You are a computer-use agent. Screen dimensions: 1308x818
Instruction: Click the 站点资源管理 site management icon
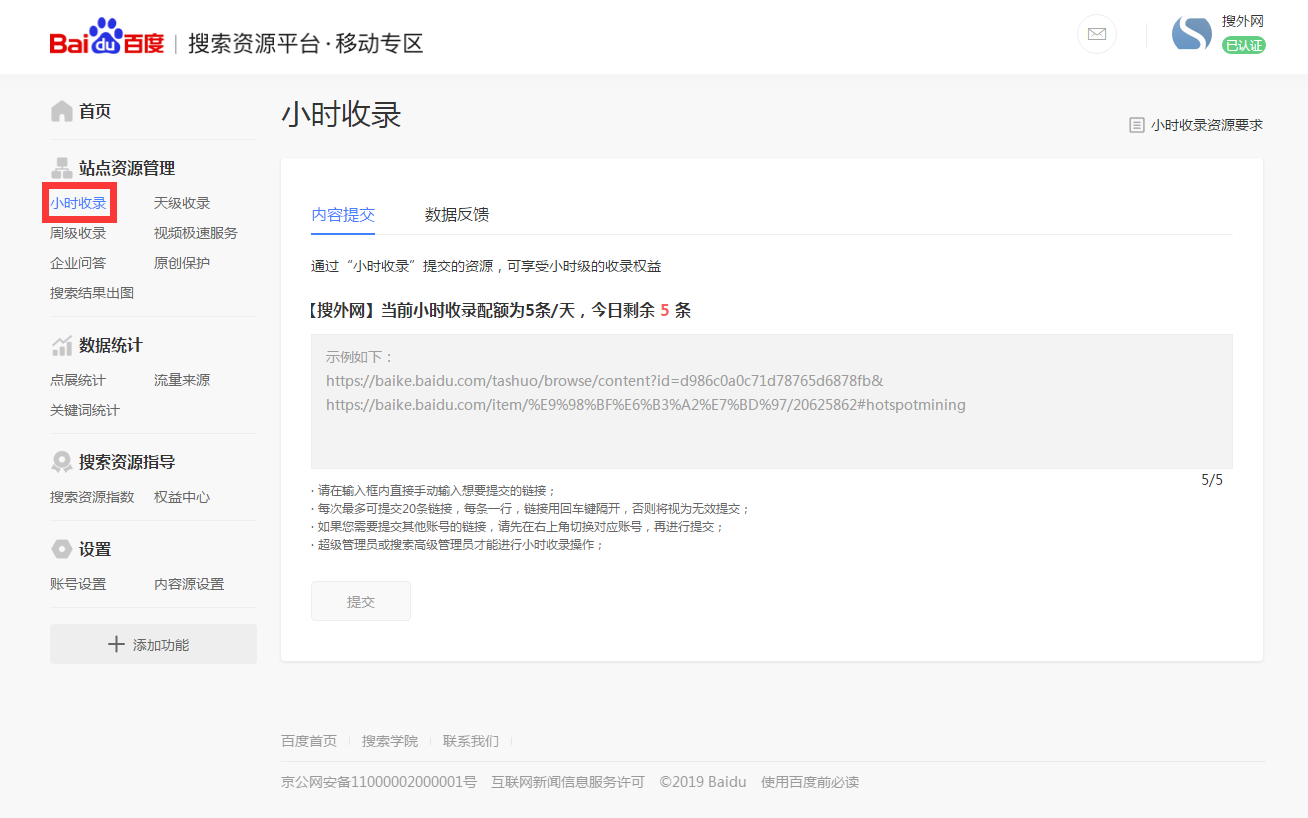coord(62,167)
